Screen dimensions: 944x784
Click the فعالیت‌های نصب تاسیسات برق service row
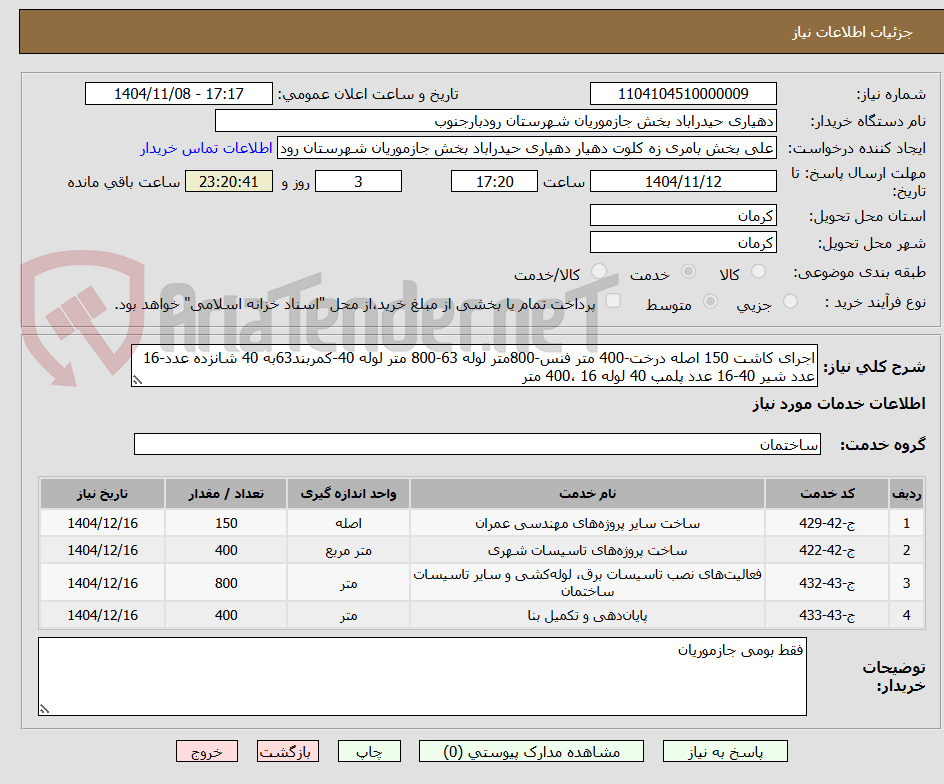click(x=482, y=583)
